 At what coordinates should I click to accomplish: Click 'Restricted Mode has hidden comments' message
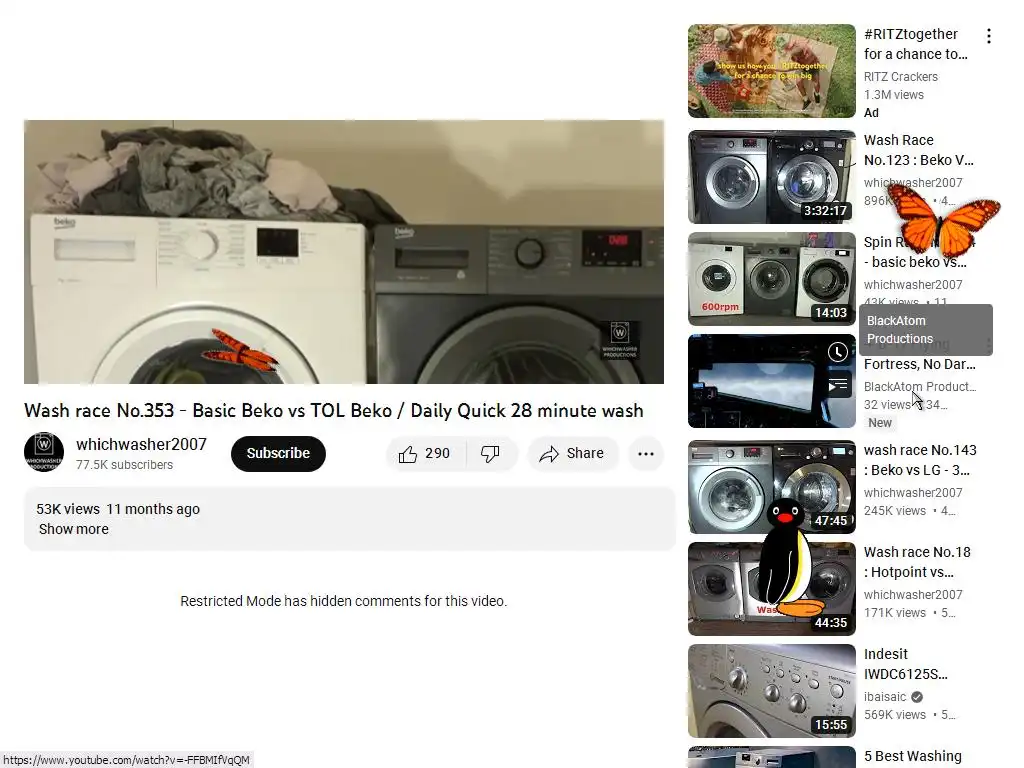point(344,601)
